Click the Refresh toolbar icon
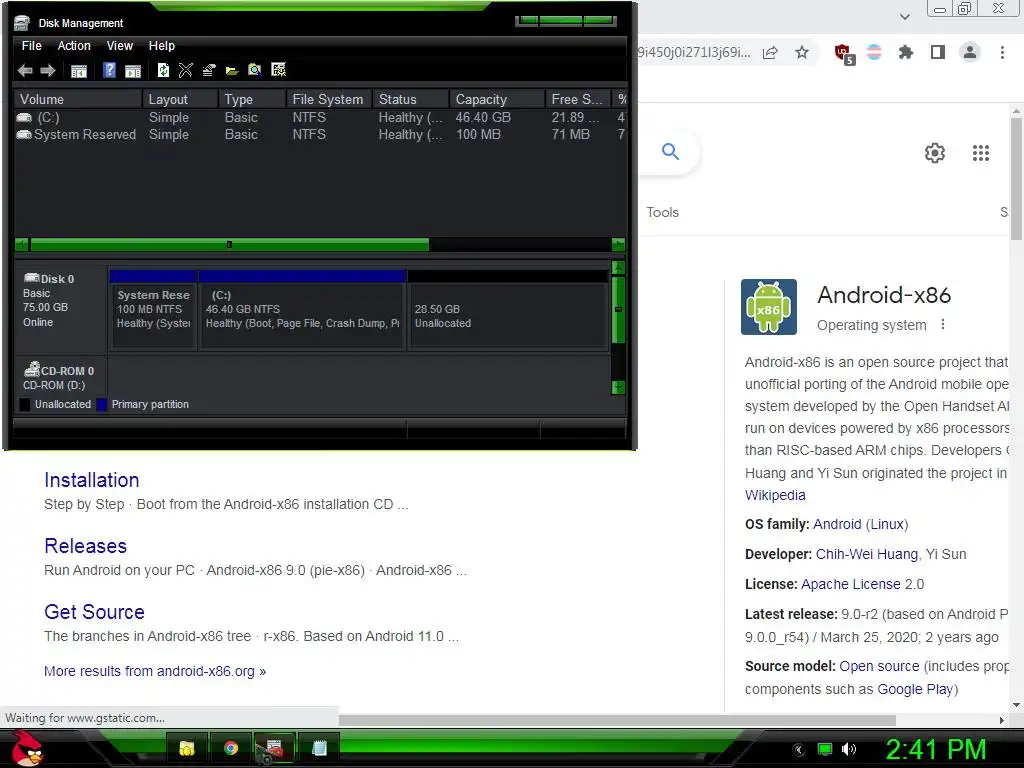The image size is (1024, 768). coord(163,70)
